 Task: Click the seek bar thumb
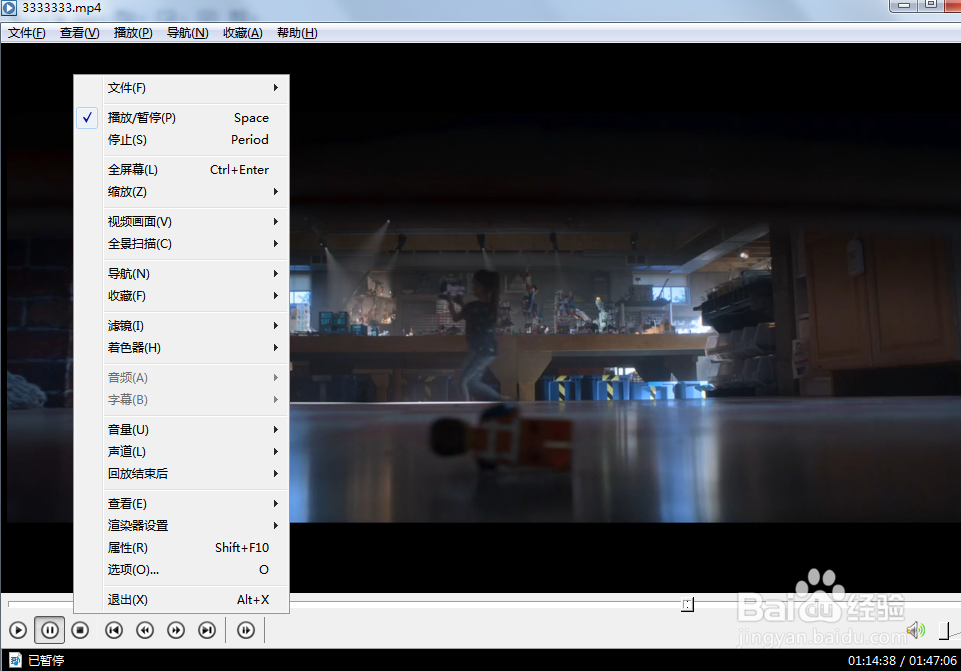tap(688, 605)
